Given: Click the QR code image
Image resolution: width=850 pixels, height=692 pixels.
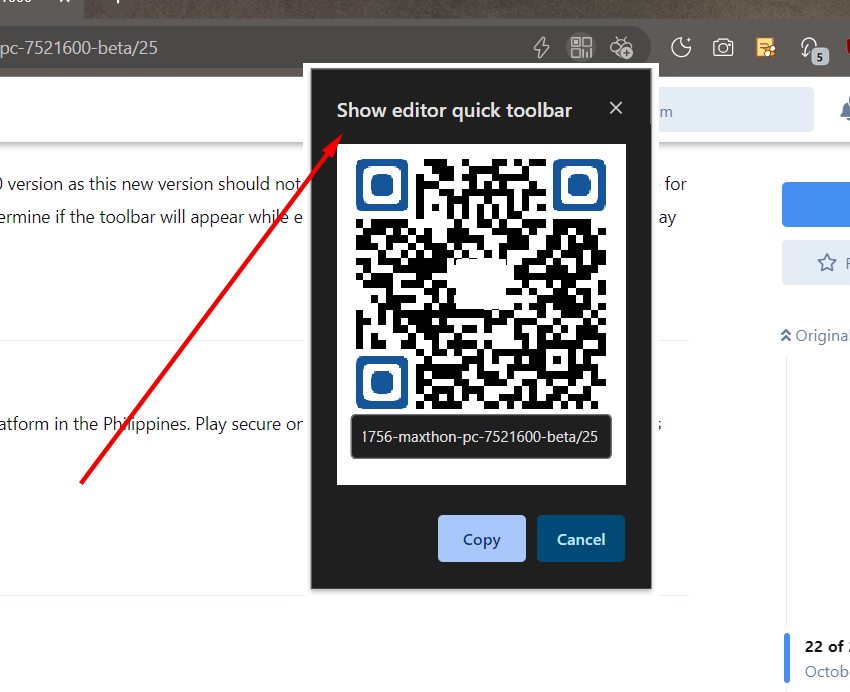Looking at the screenshot, I should [x=481, y=283].
